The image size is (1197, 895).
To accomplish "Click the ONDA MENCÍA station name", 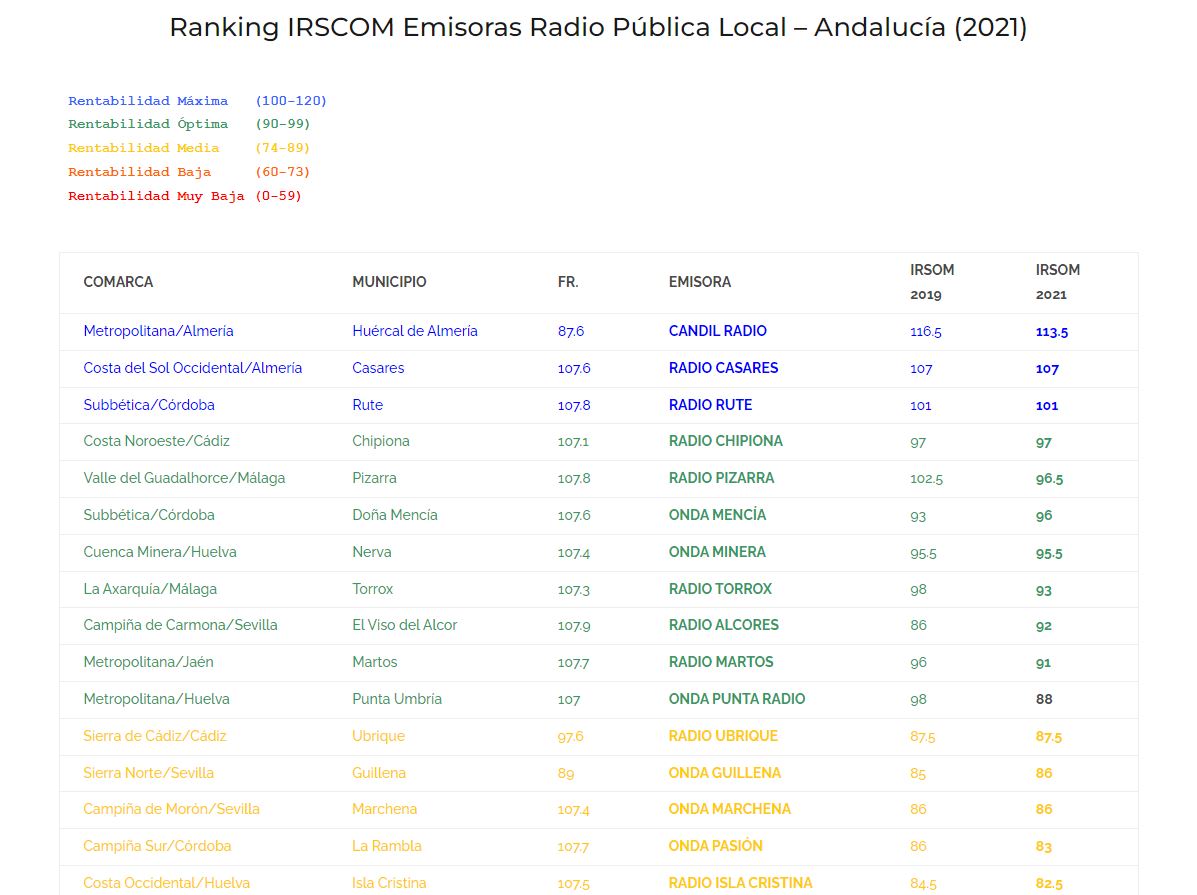I will (x=717, y=515).
